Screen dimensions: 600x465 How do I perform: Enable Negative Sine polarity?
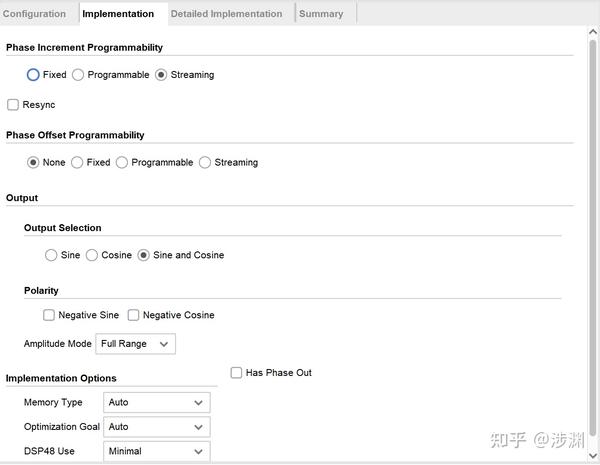(49, 316)
